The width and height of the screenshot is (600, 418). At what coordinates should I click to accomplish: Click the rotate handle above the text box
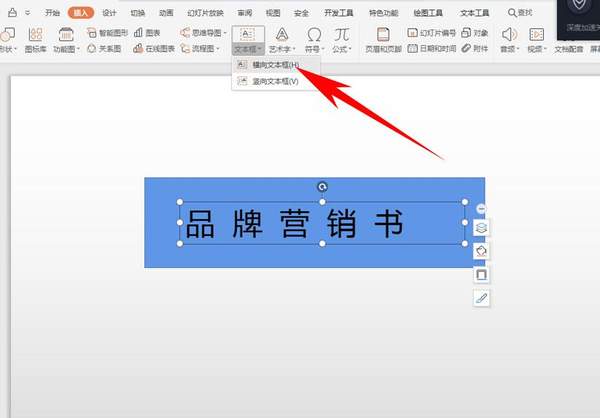tap(323, 187)
